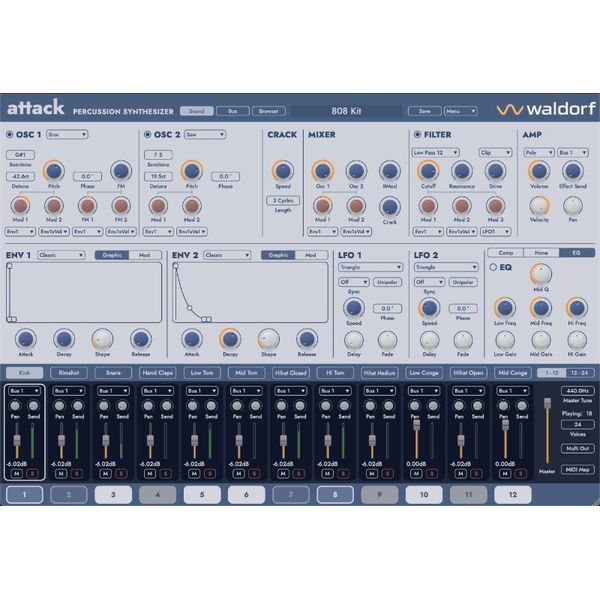The image size is (600, 600).
Task: Open the header Menu dropdown
Action: 461,111
